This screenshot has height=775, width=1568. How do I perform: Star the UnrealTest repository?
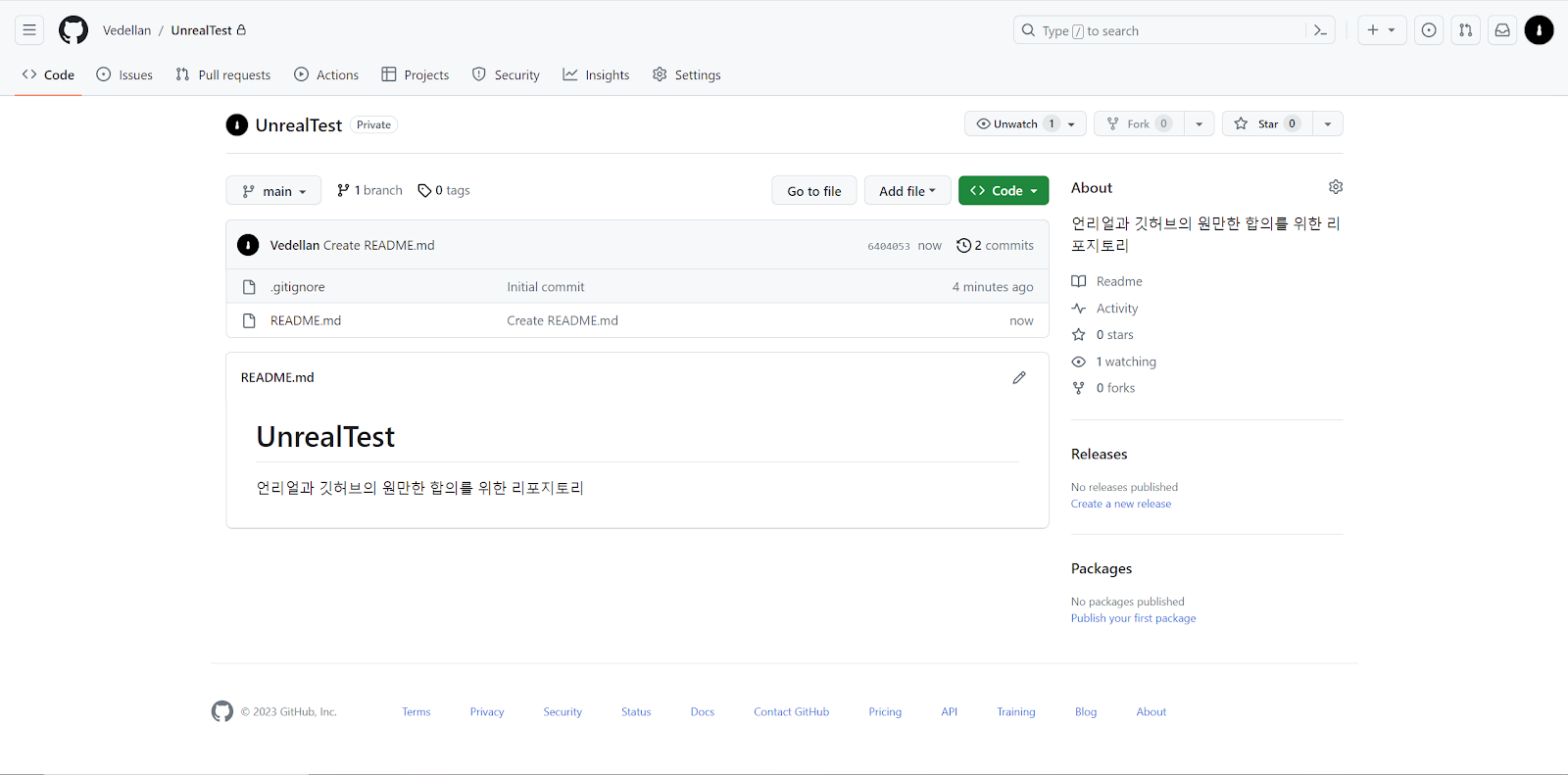click(1267, 123)
